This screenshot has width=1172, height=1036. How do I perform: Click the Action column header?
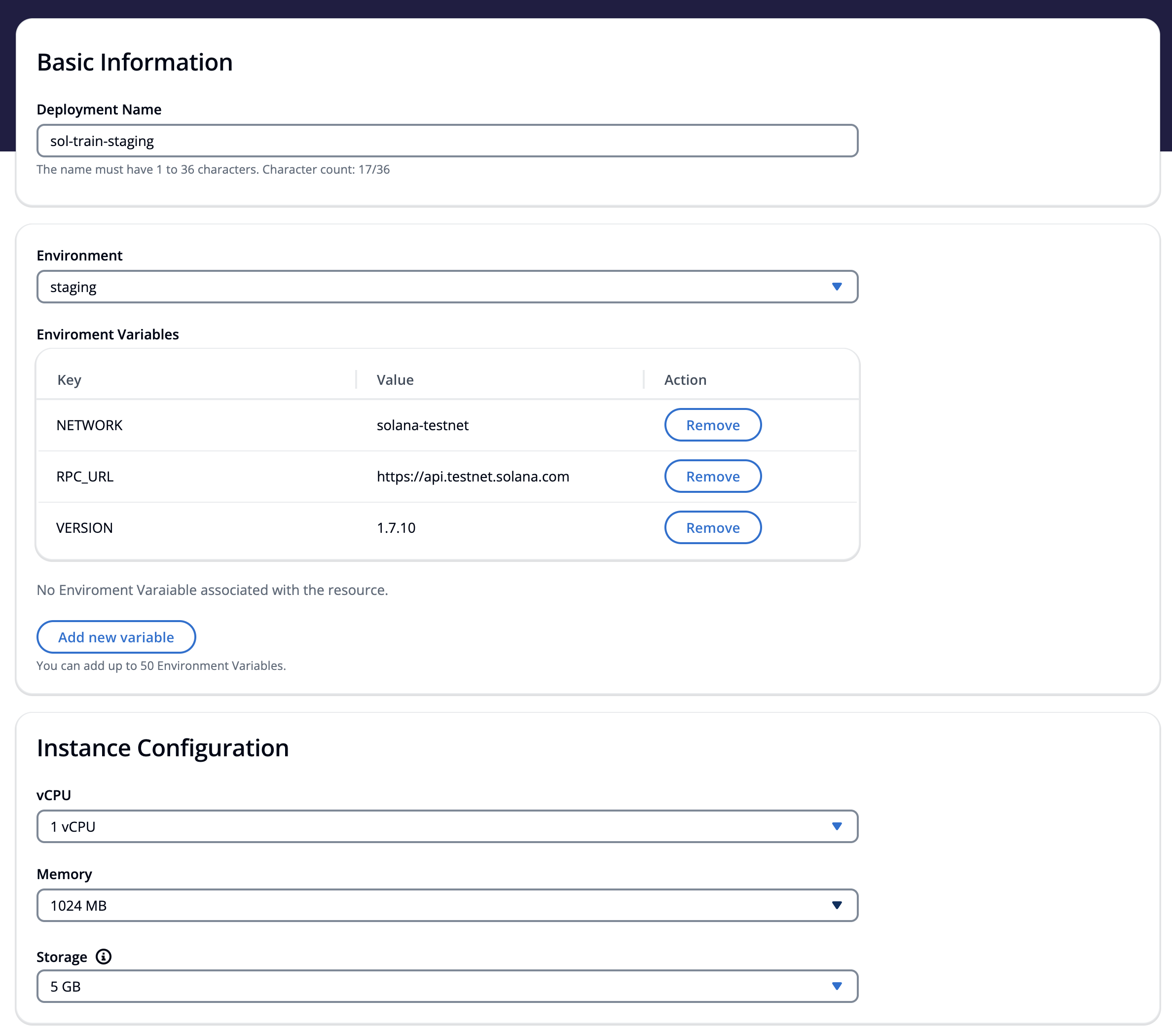(x=685, y=380)
